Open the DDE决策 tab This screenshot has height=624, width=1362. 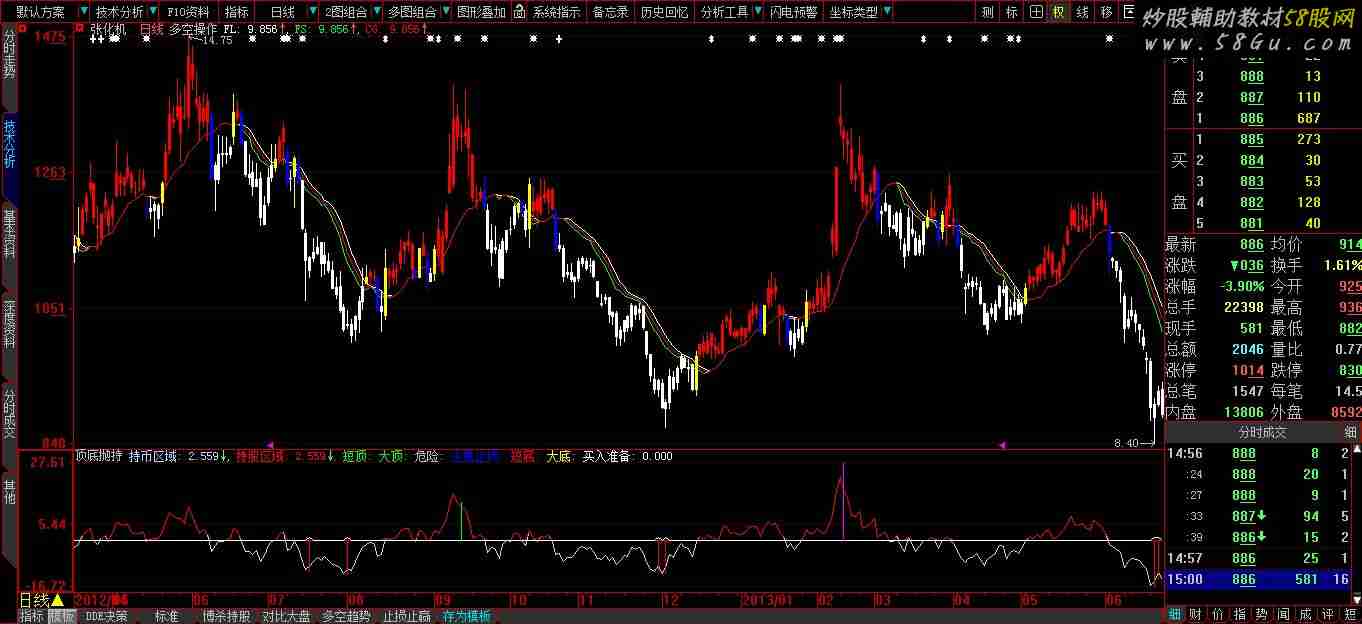pos(106,616)
